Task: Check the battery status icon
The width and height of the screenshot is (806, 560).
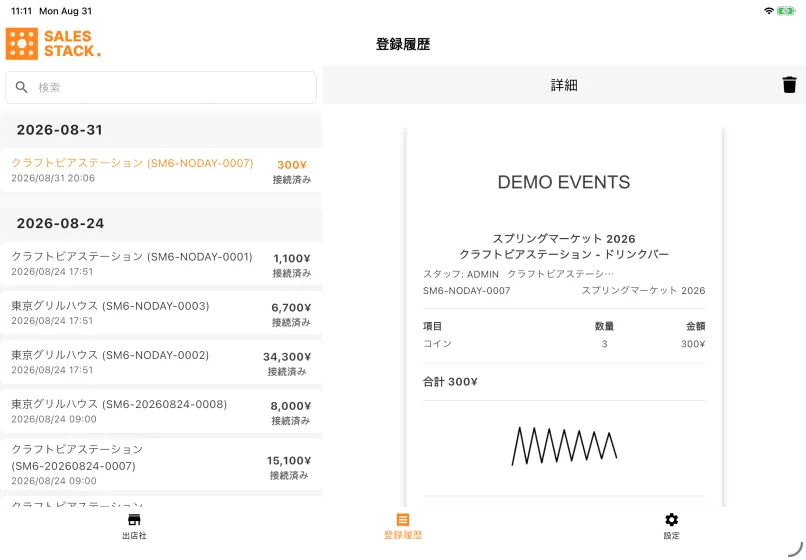Action: [786, 11]
